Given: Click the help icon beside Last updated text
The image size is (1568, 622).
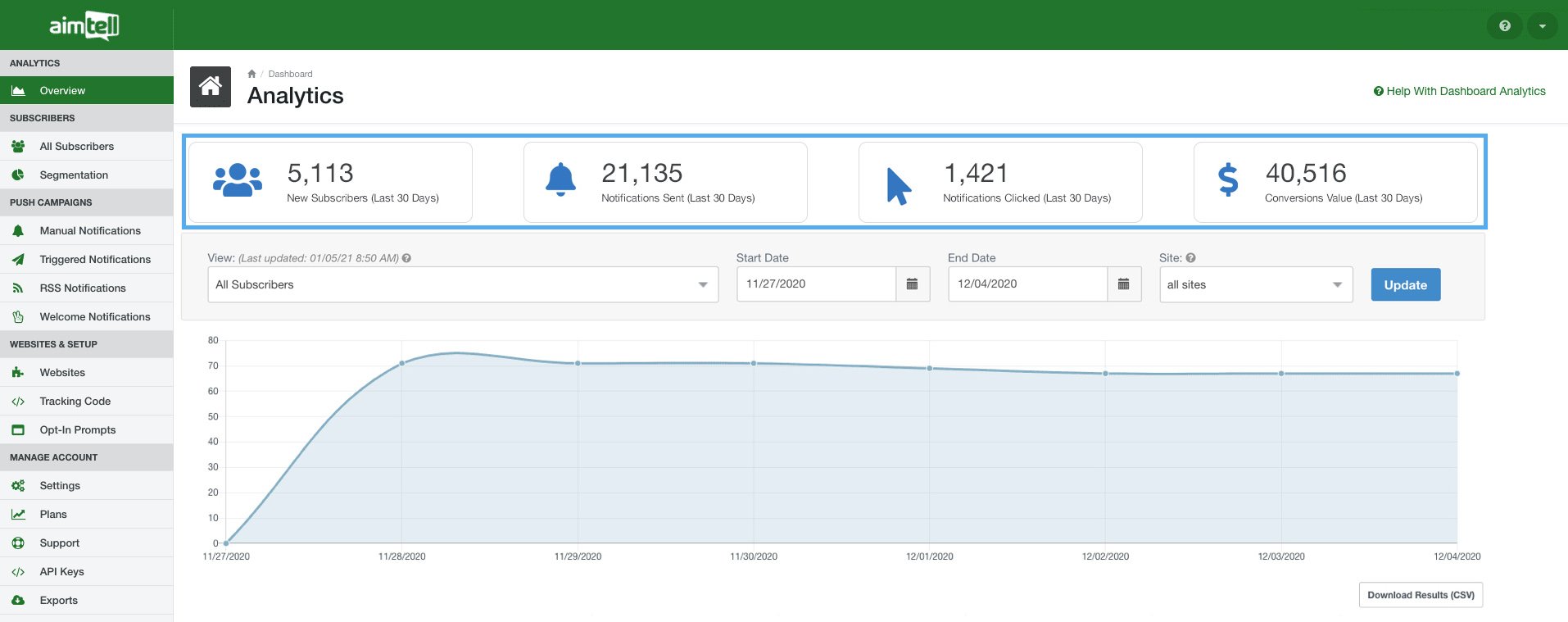Looking at the screenshot, I should point(406,258).
